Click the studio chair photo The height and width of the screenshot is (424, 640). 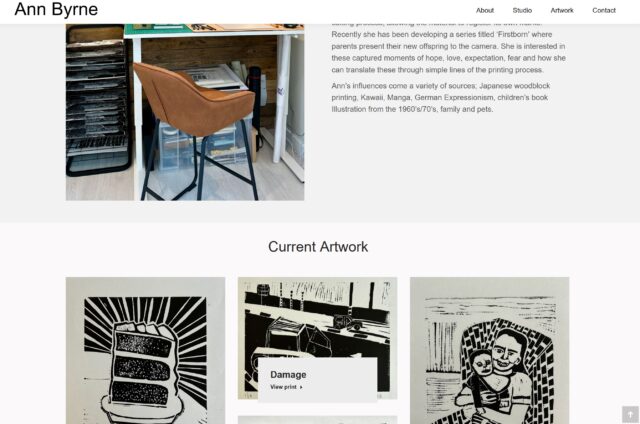click(185, 112)
